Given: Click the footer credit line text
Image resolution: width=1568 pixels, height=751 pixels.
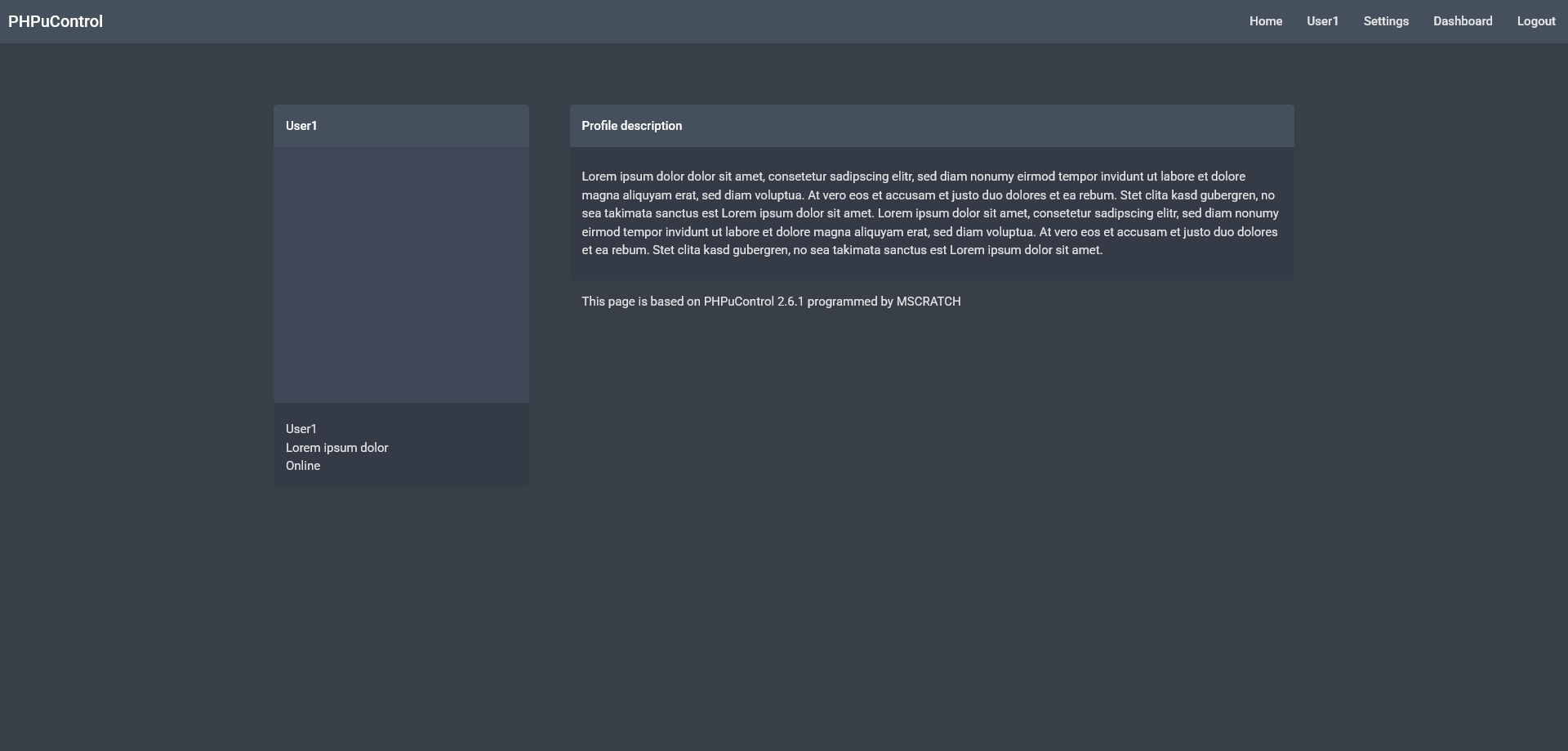Looking at the screenshot, I should click(x=653, y=302).
